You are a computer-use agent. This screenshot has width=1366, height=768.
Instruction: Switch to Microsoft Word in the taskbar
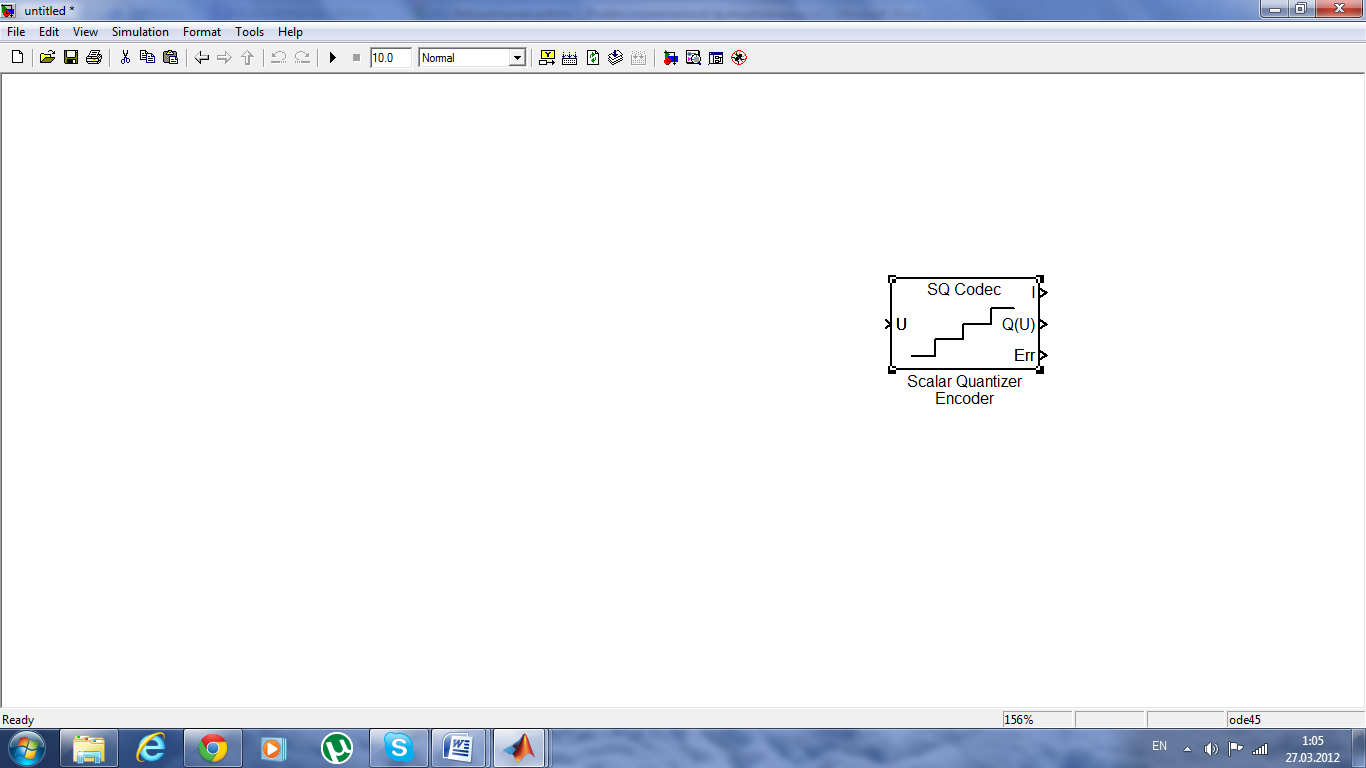pos(459,748)
